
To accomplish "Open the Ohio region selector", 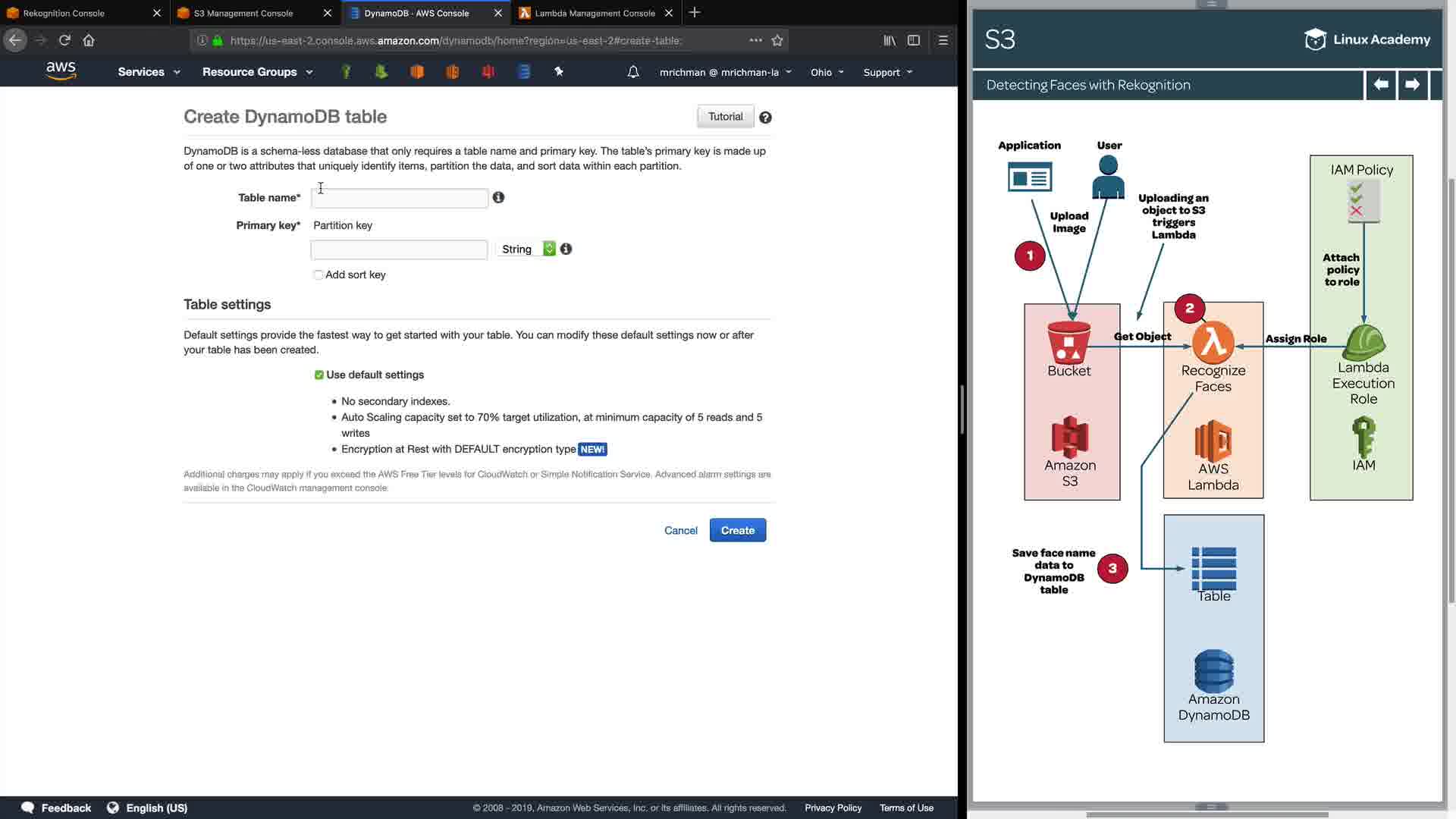I will pyautogui.click(x=827, y=72).
